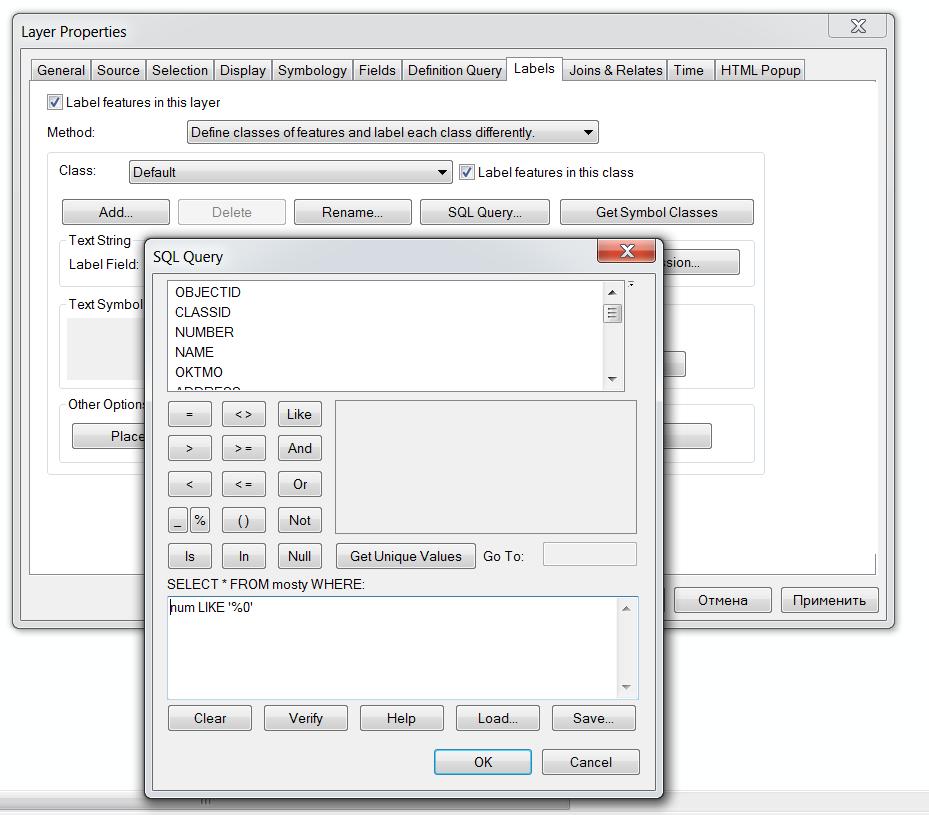Click the down arrow of field list scrollbar
Screen dimensions: 929x815
click(x=612, y=379)
